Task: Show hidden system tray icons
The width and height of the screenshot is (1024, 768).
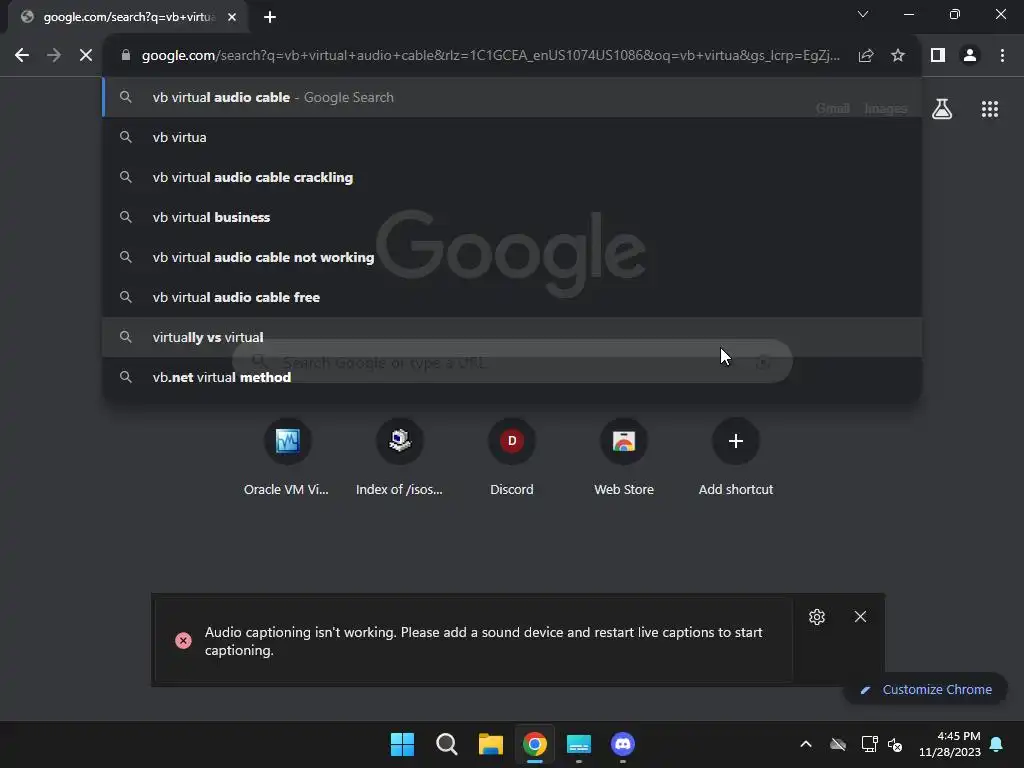Action: pyautogui.click(x=806, y=744)
